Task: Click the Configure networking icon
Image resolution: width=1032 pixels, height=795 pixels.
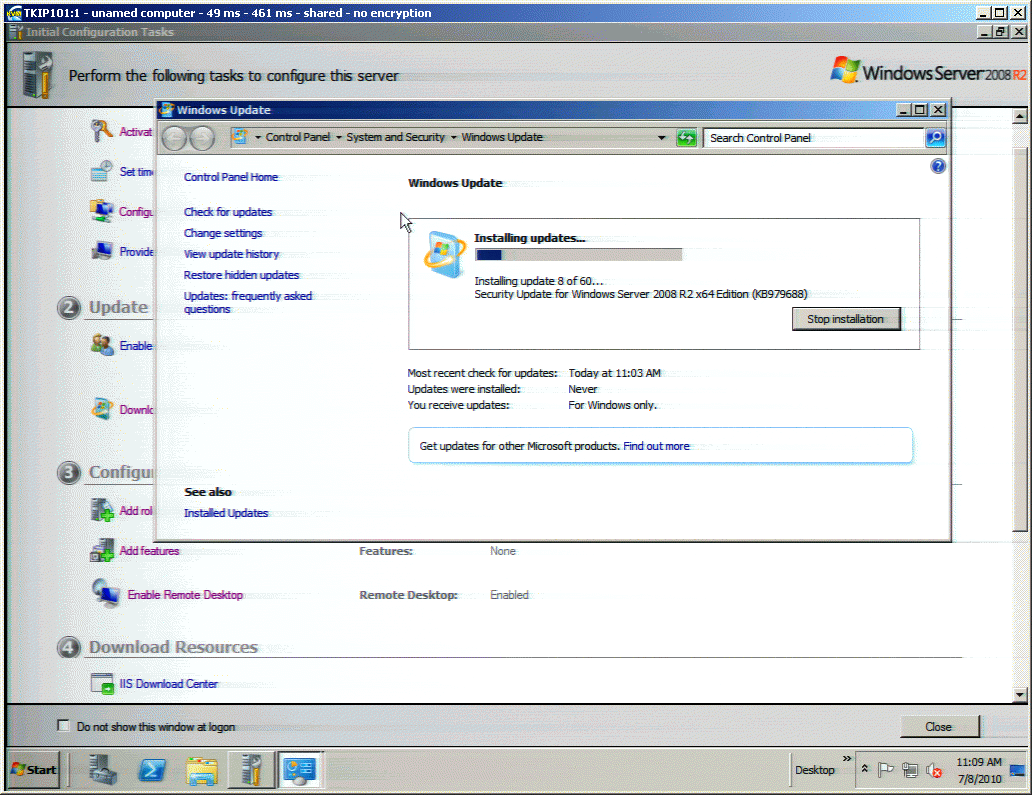Action: coord(101,211)
